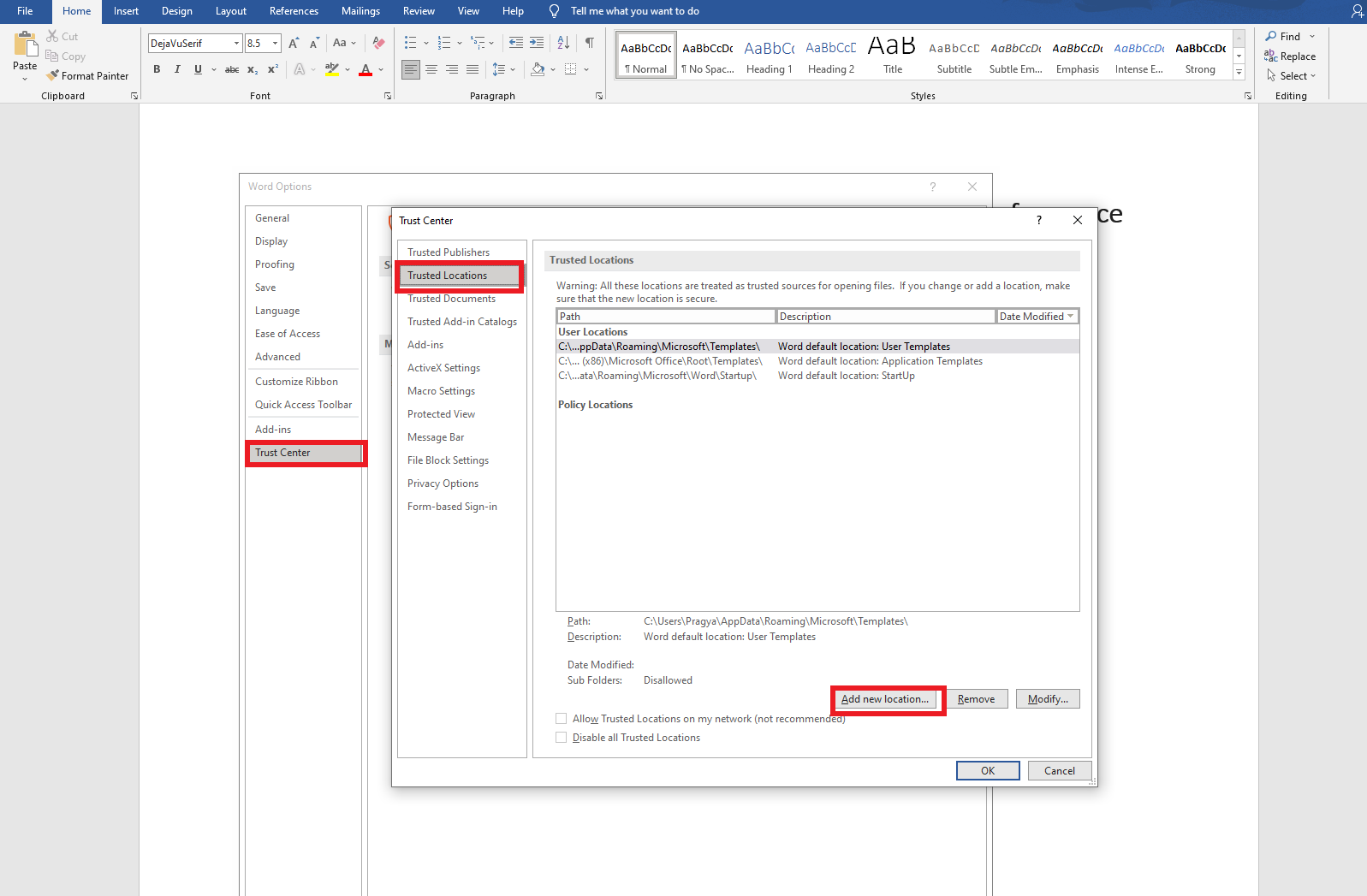Screen dimensions: 1367x896
Task: Align text right
Action: pos(452,69)
